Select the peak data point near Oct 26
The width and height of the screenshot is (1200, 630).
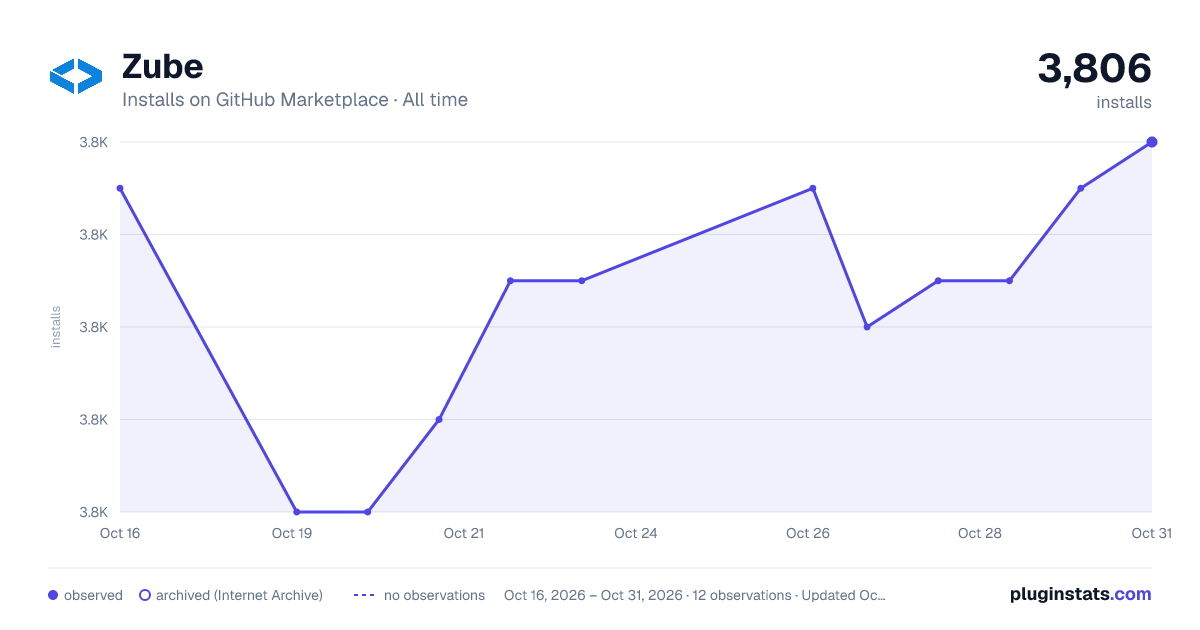pos(813,188)
